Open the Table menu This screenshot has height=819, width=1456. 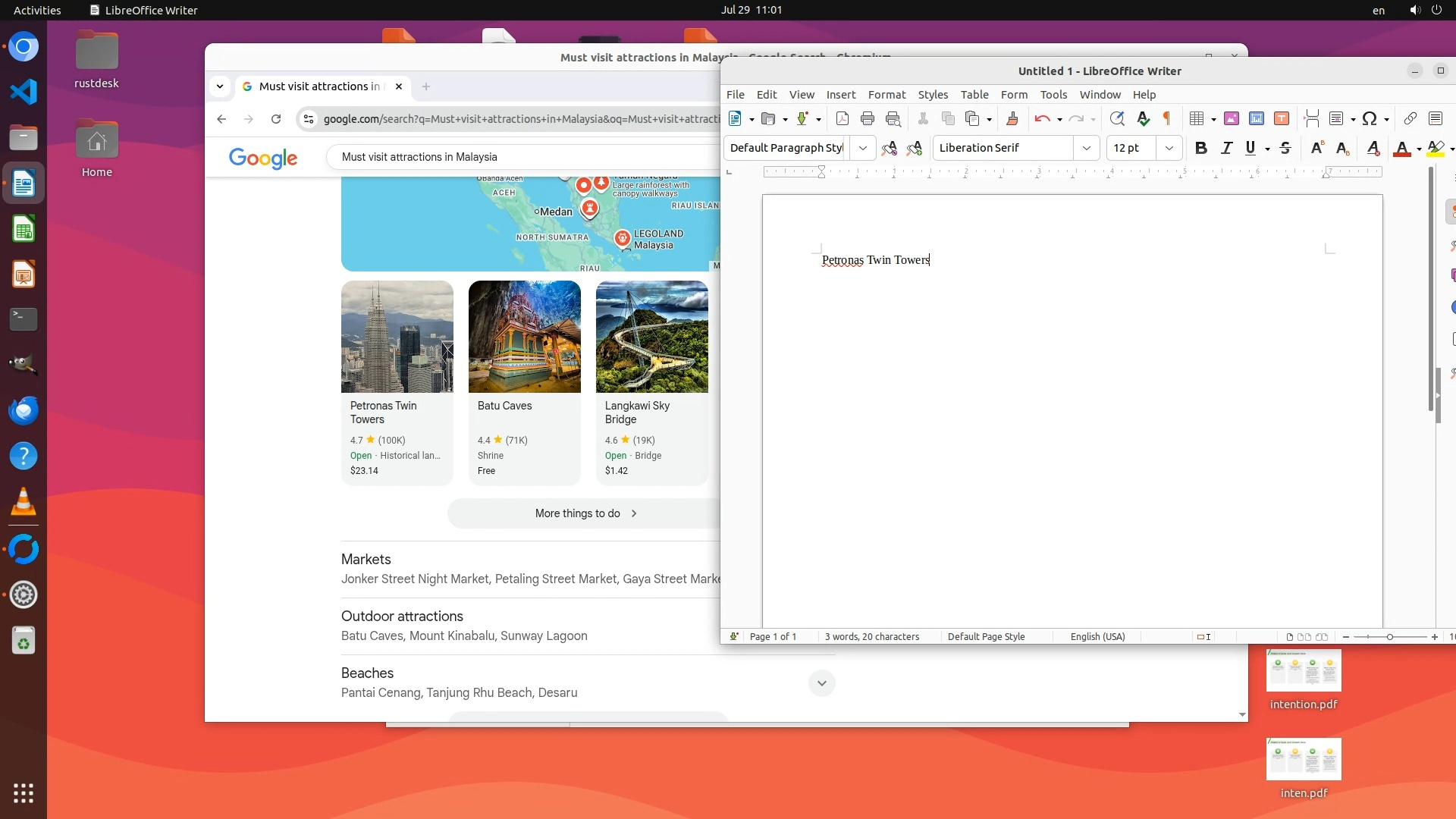click(974, 95)
